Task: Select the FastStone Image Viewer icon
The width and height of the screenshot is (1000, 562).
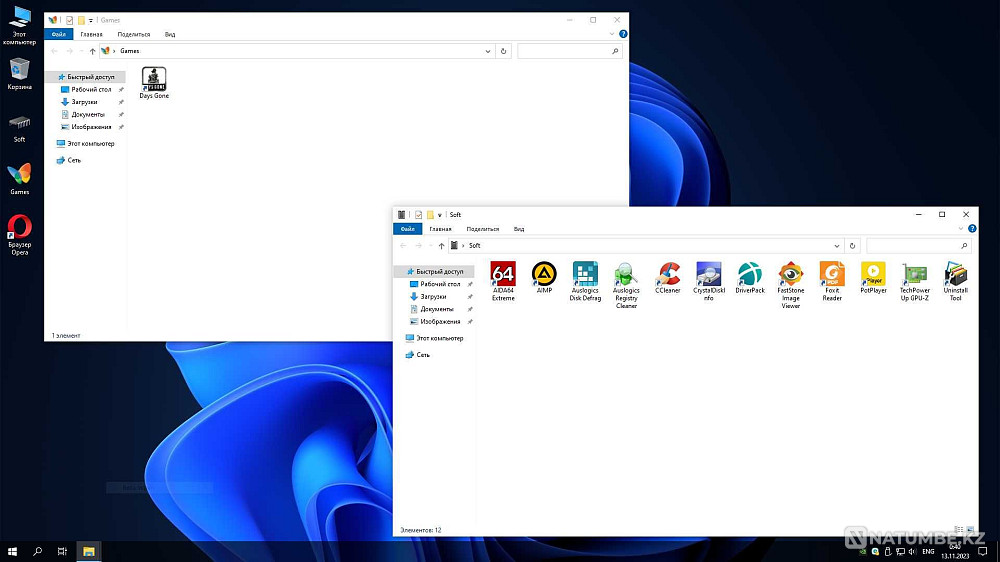Action: point(791,285)
